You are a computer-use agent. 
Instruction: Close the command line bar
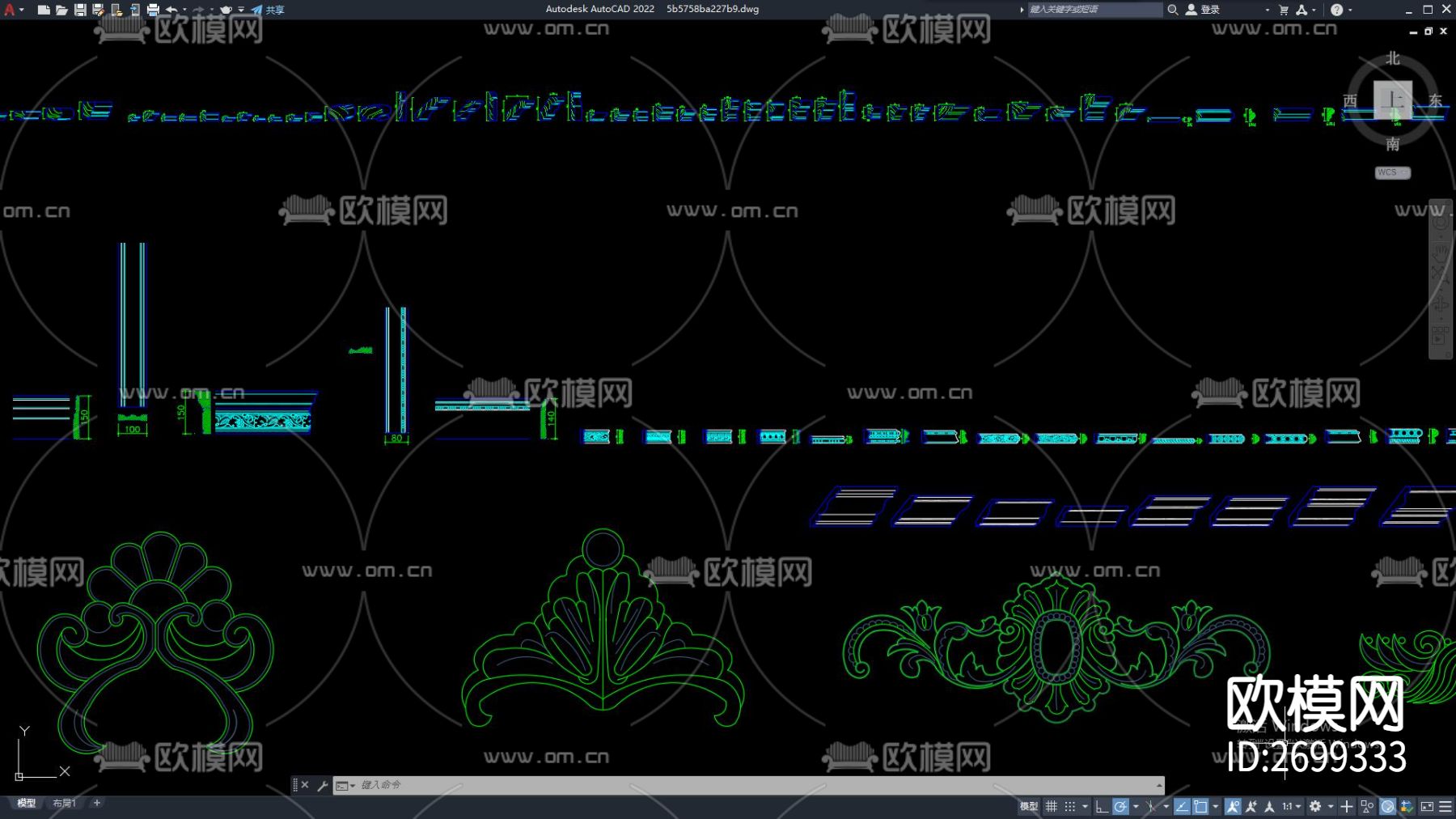(305, 785)
